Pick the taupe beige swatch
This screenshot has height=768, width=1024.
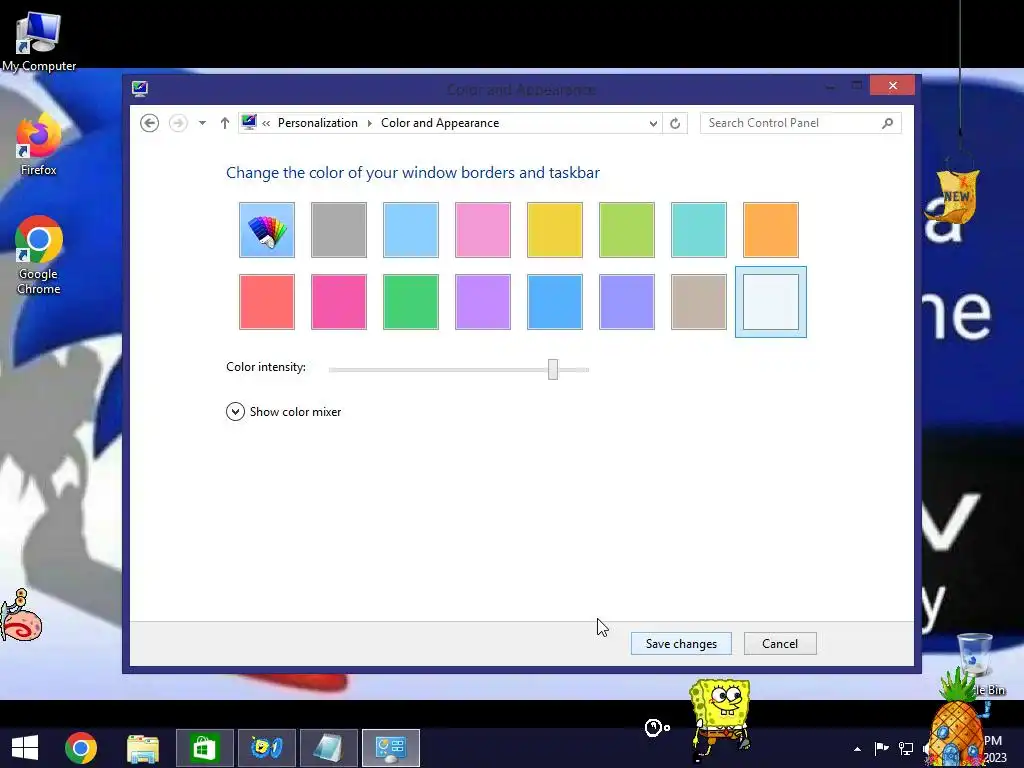click(x=698, y=302)
